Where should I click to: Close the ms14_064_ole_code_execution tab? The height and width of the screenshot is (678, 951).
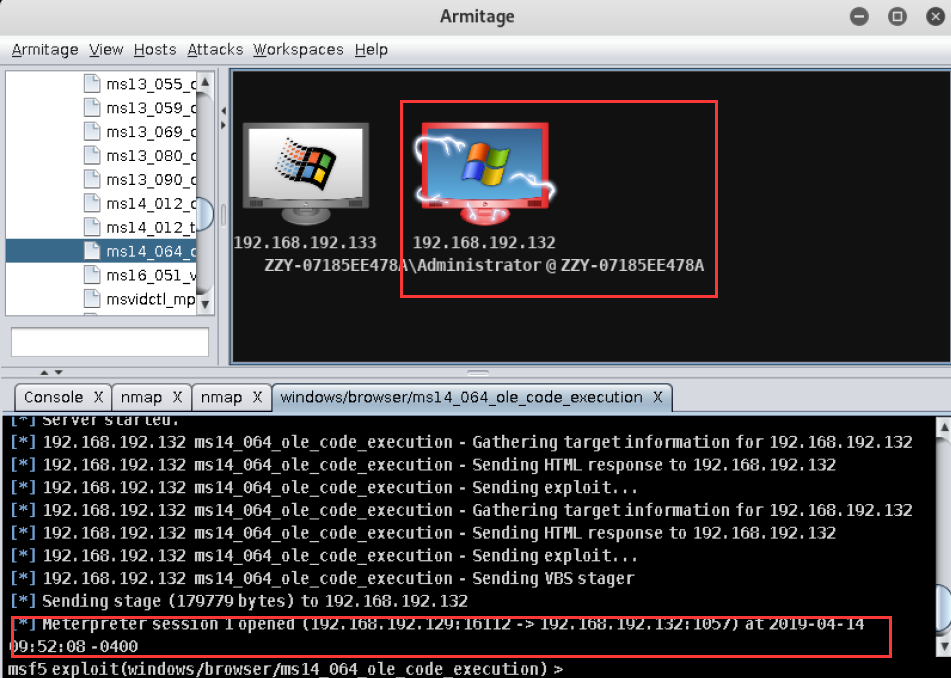click(657, 397)
